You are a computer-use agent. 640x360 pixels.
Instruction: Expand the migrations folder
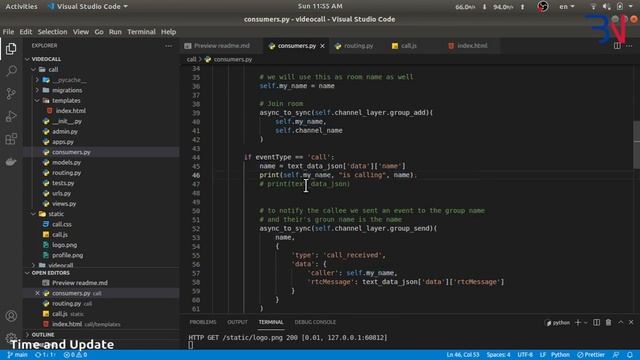point(37,90)
